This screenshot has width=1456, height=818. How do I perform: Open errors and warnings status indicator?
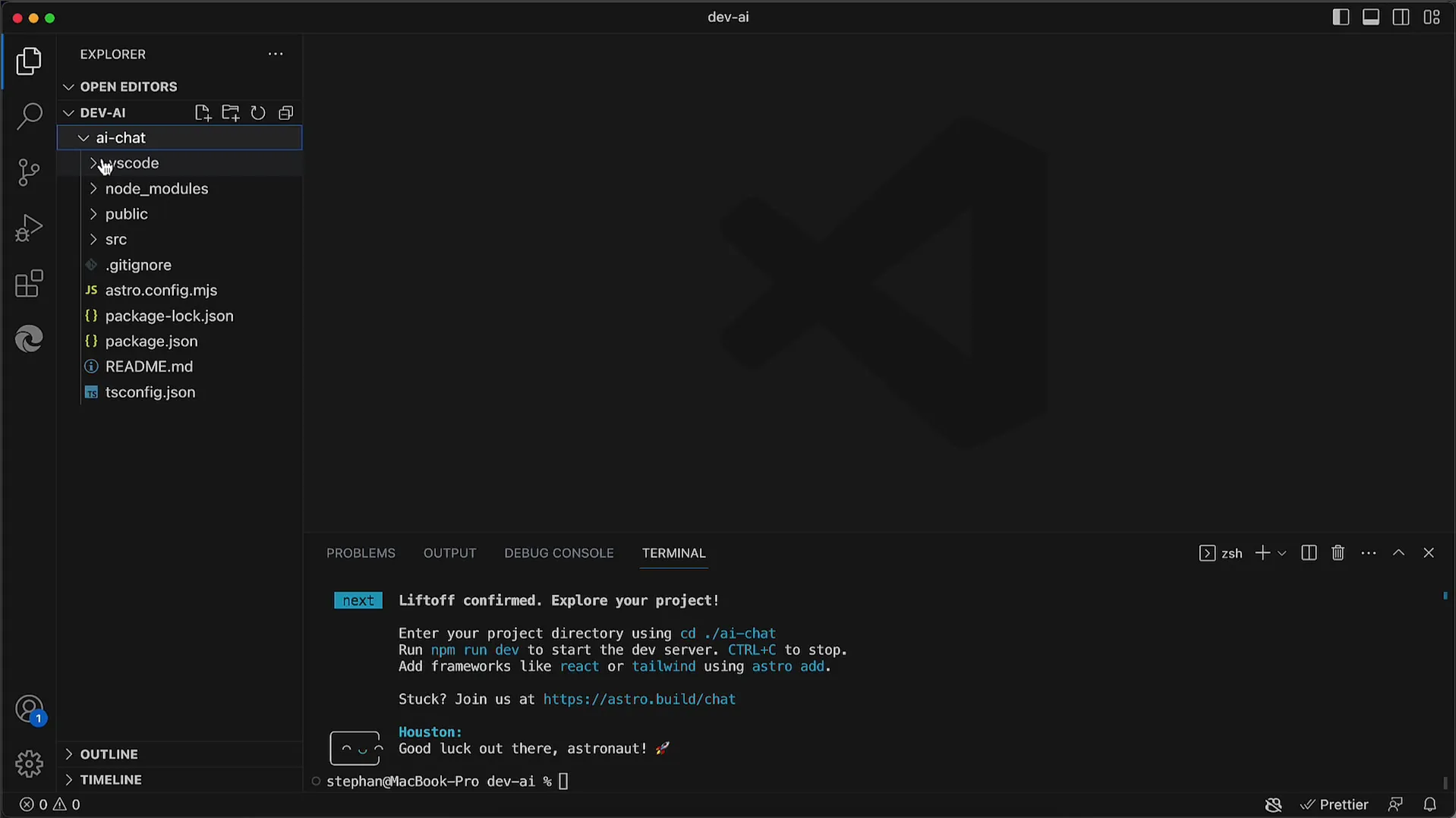(x=50, y=804)
